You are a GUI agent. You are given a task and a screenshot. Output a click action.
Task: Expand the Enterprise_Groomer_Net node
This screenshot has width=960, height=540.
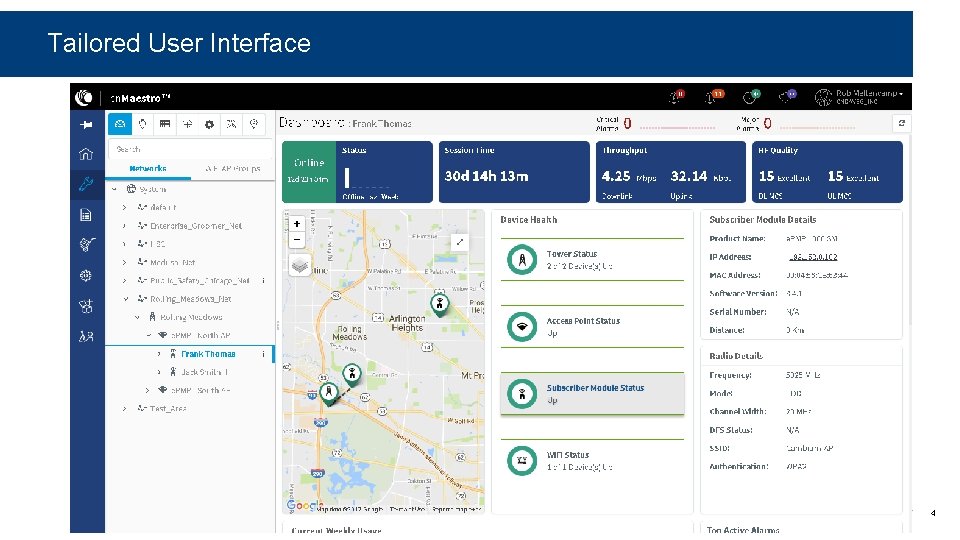coord(124,226)
